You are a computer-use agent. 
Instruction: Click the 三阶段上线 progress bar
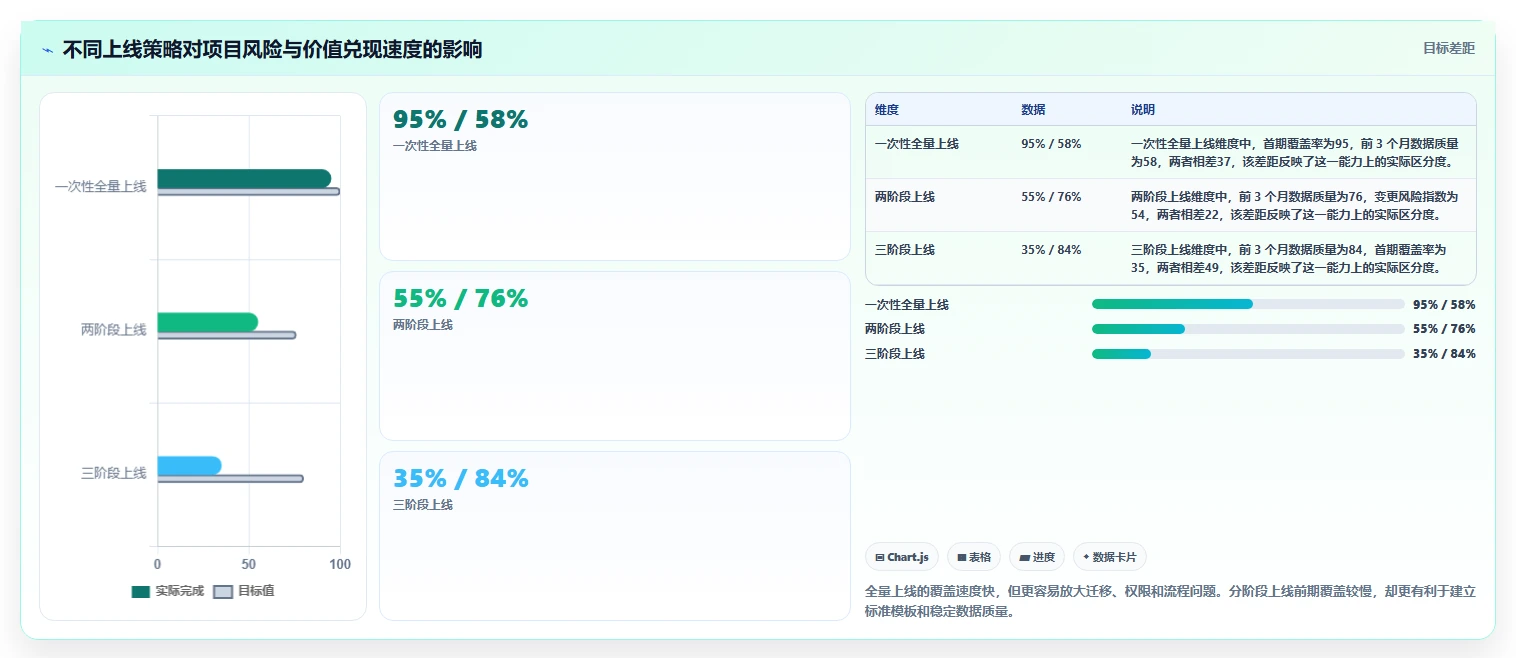click(x=1248, y=354)
